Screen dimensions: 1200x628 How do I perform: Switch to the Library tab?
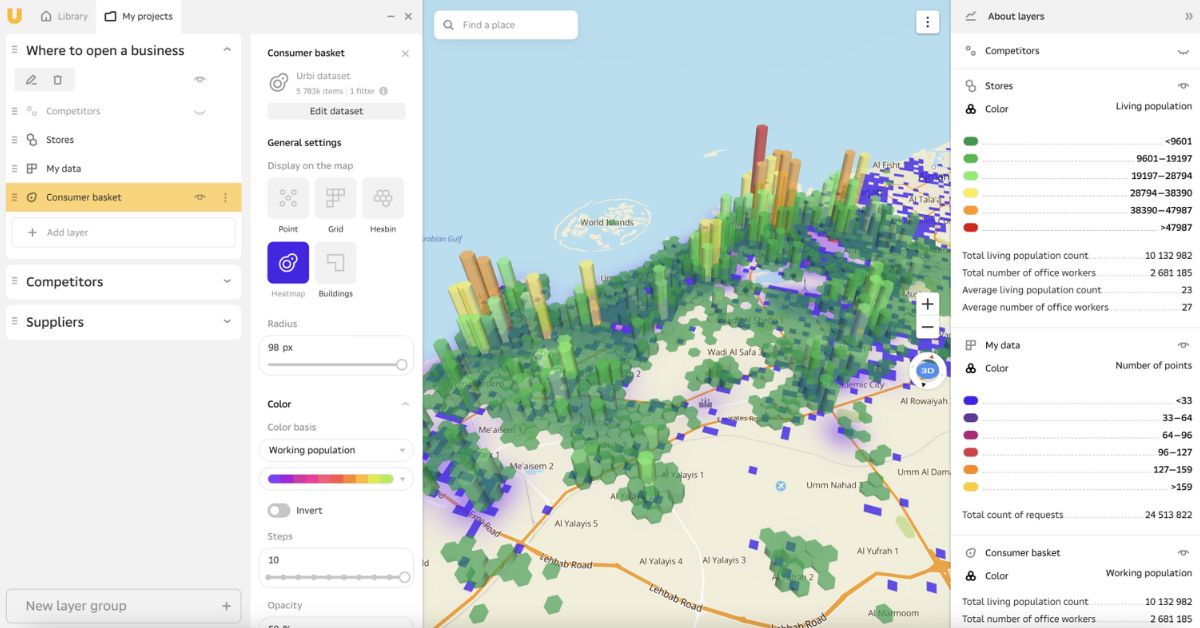coord(64,16)
